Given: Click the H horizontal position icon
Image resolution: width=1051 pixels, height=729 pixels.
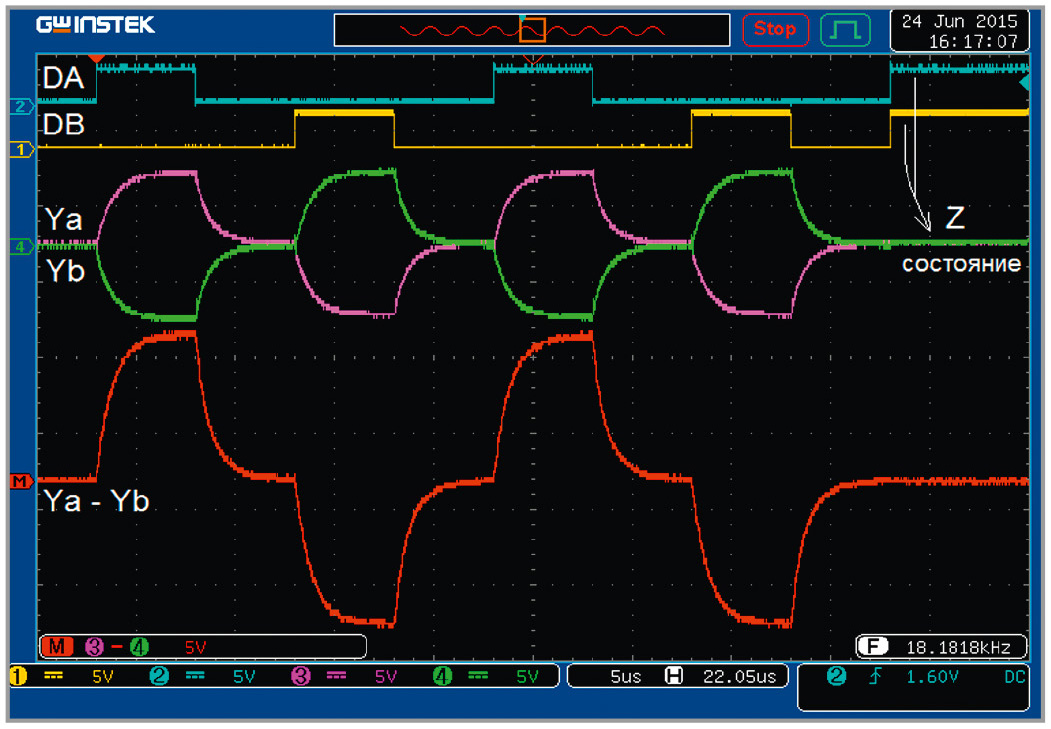Looking at the screenshot, I should click(x=673, y=676).
